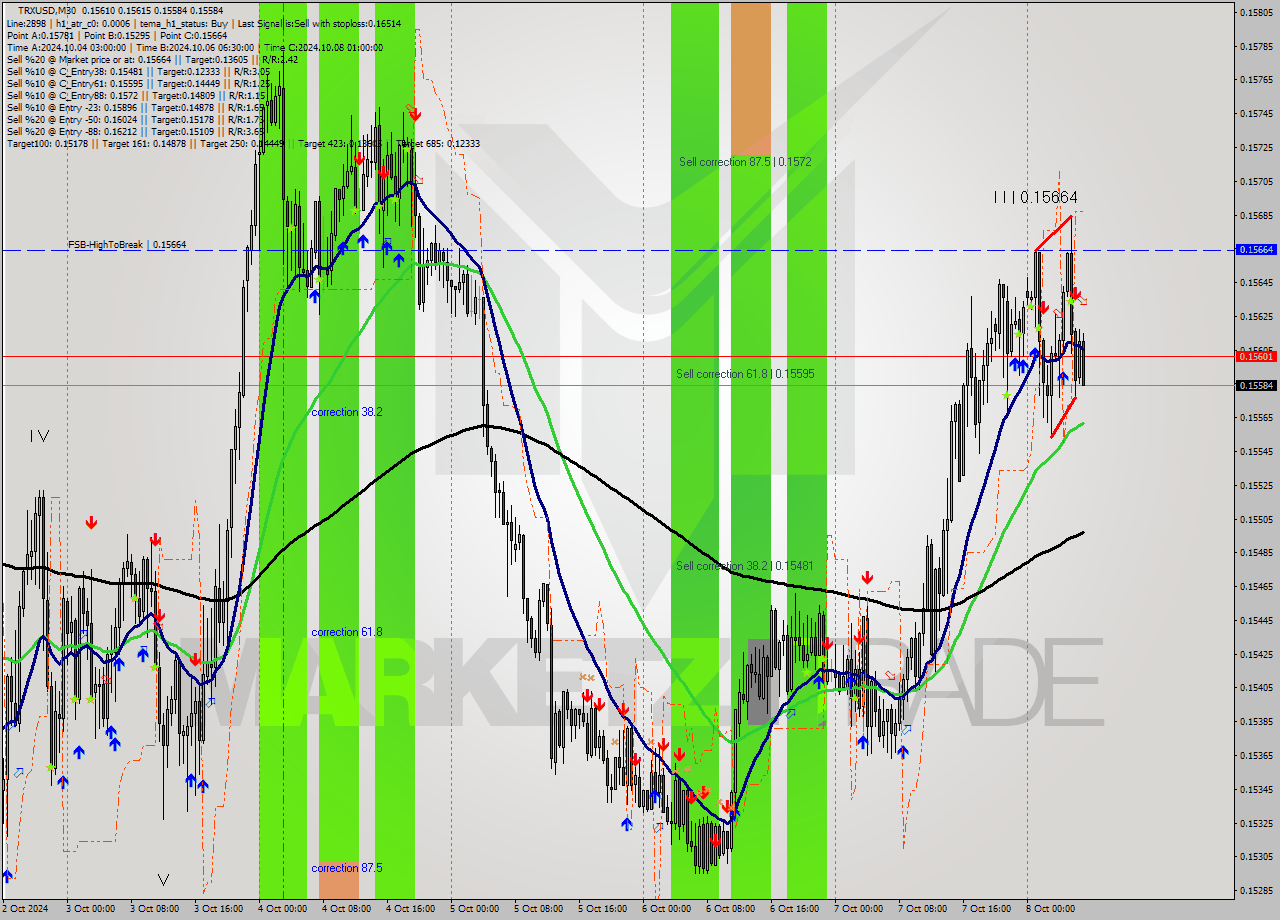Click the 0.15345 price axis label
Screen dimensions: 1280x920
point(1255,789)
